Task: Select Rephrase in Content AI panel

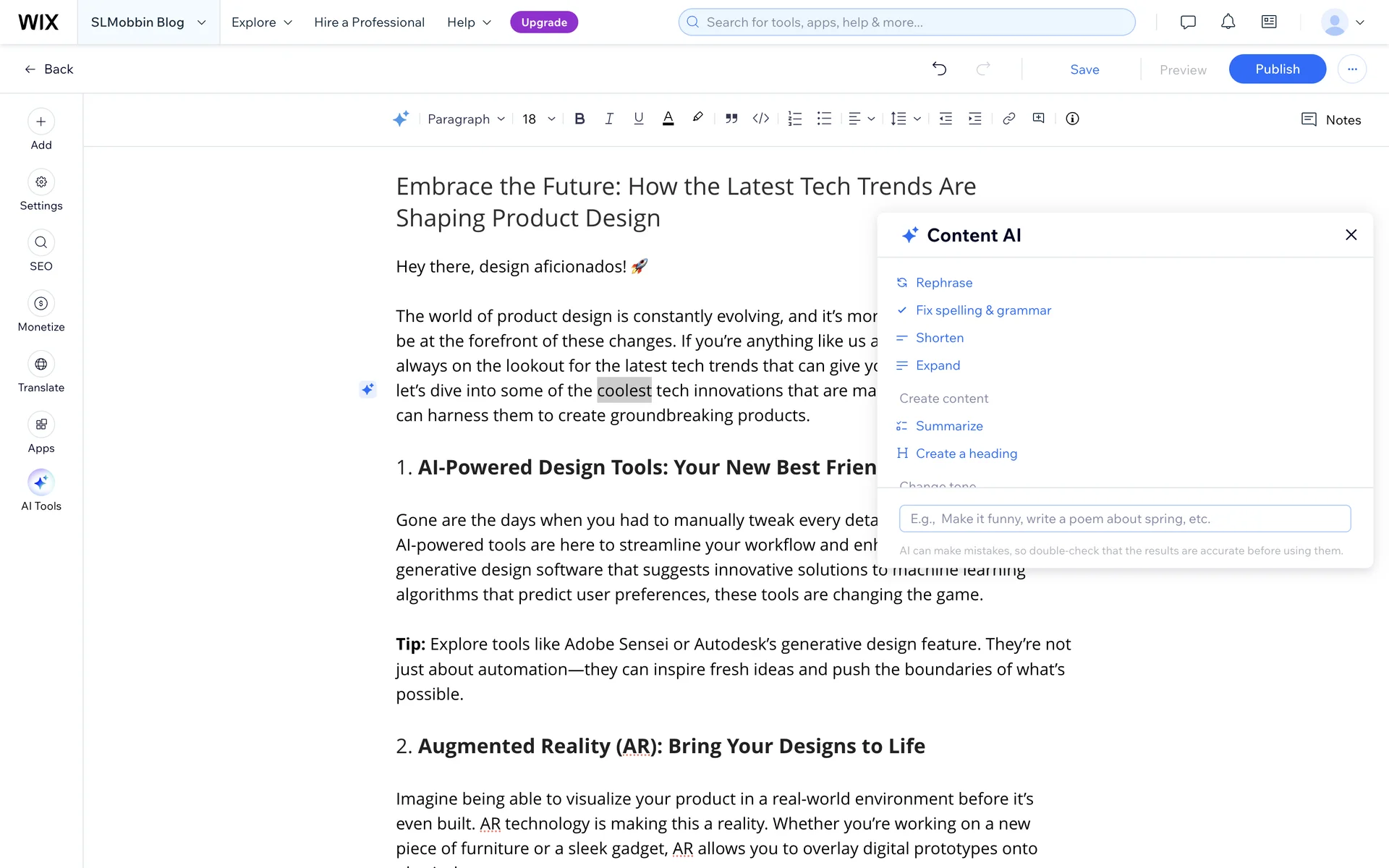Action: pyautogui.click(x=943, y=283)
